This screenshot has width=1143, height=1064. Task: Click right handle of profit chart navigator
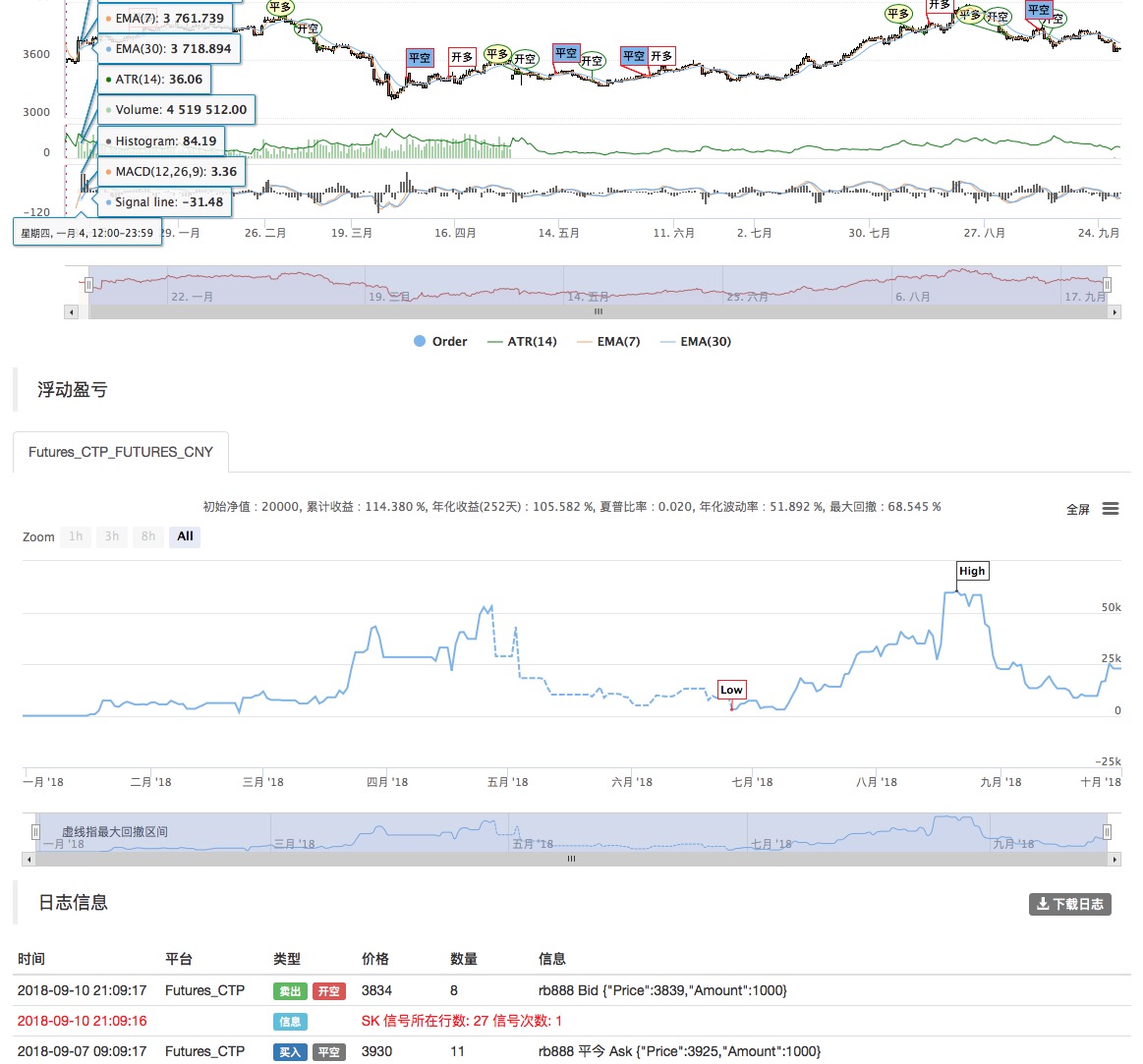pyautogui.click(x=1107, y=831)
